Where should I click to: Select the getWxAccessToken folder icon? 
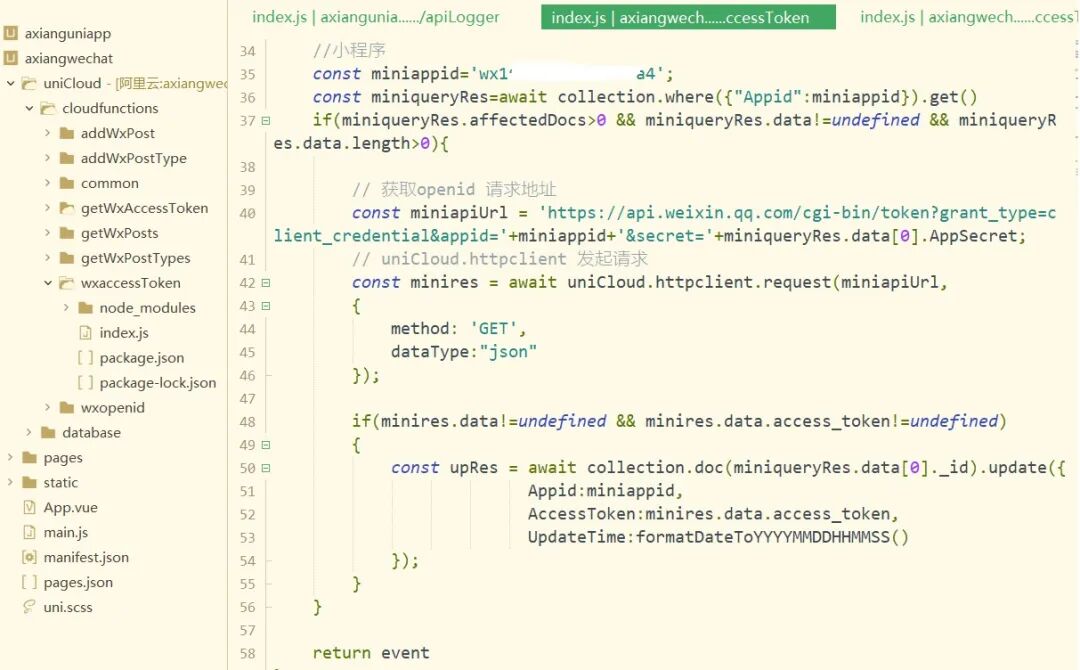tap(67, 208)
